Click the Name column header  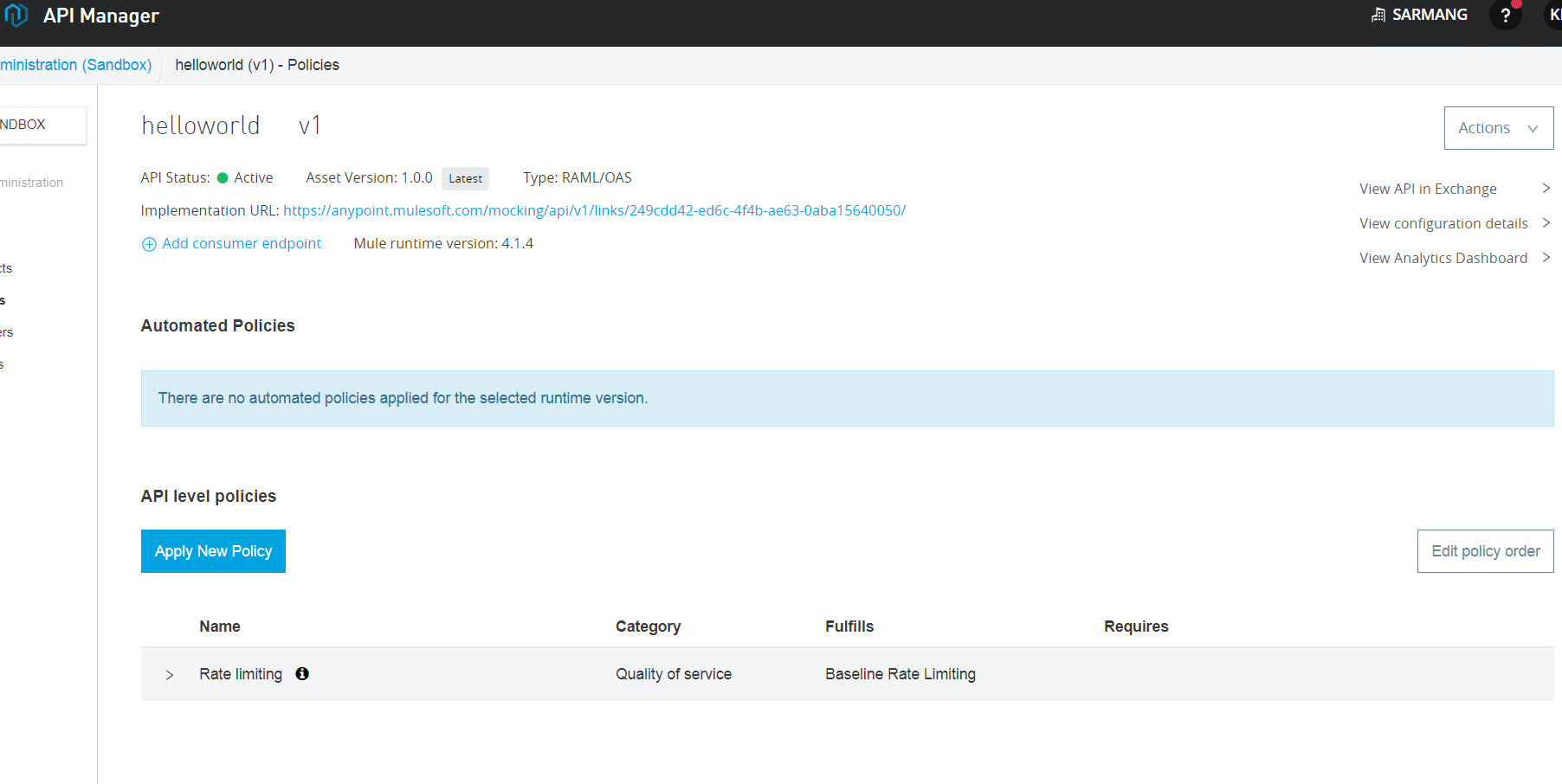220,627
